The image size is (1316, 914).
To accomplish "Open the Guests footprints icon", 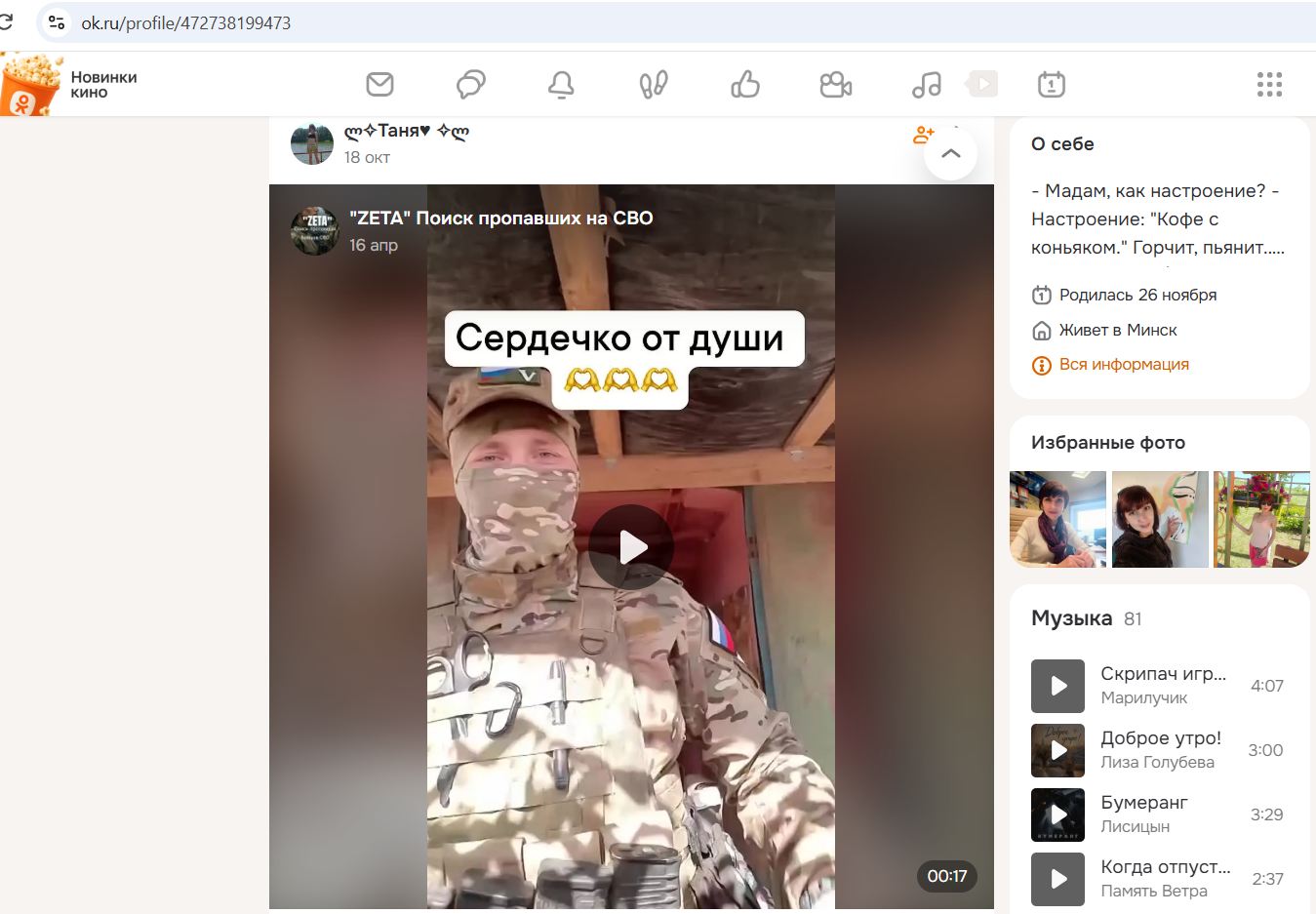I will point(653,85).
